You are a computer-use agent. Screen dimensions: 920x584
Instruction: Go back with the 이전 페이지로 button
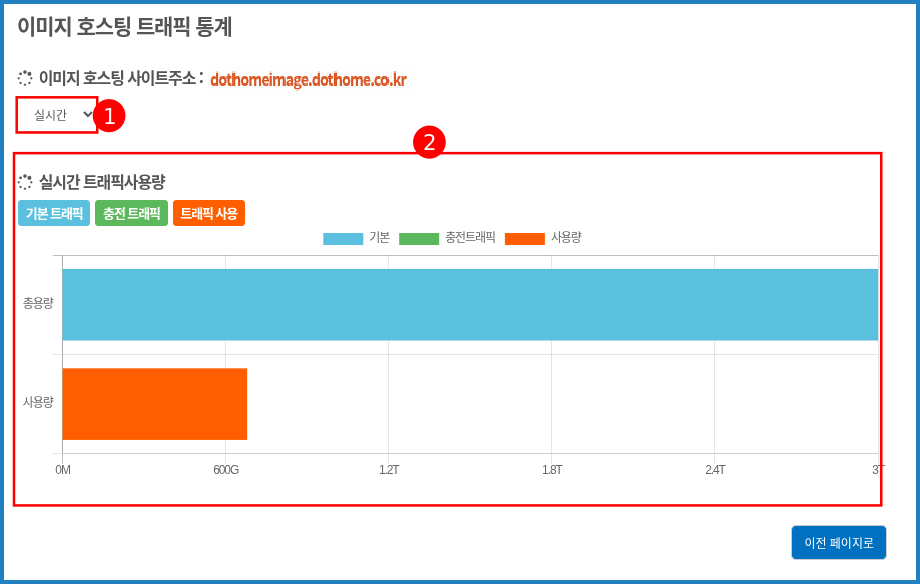click(838, 543)
